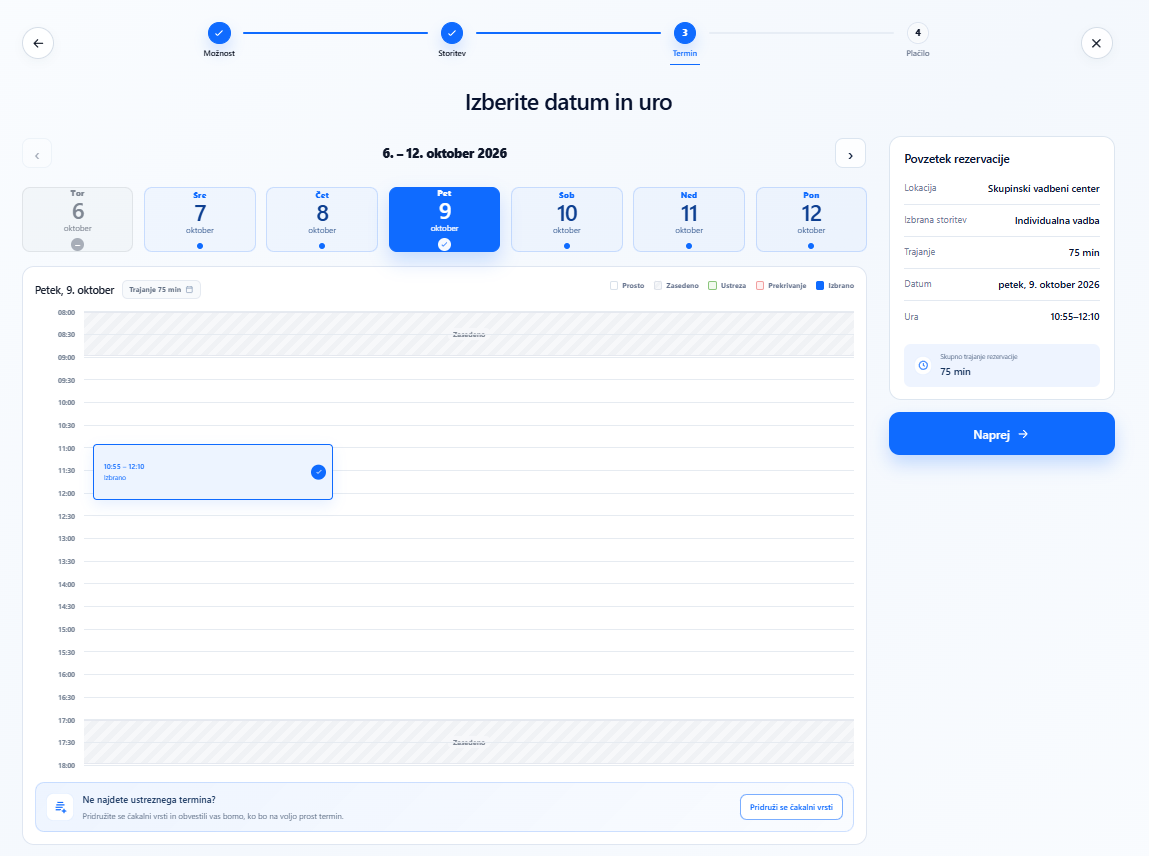Click the 14:00 time label

67,584
